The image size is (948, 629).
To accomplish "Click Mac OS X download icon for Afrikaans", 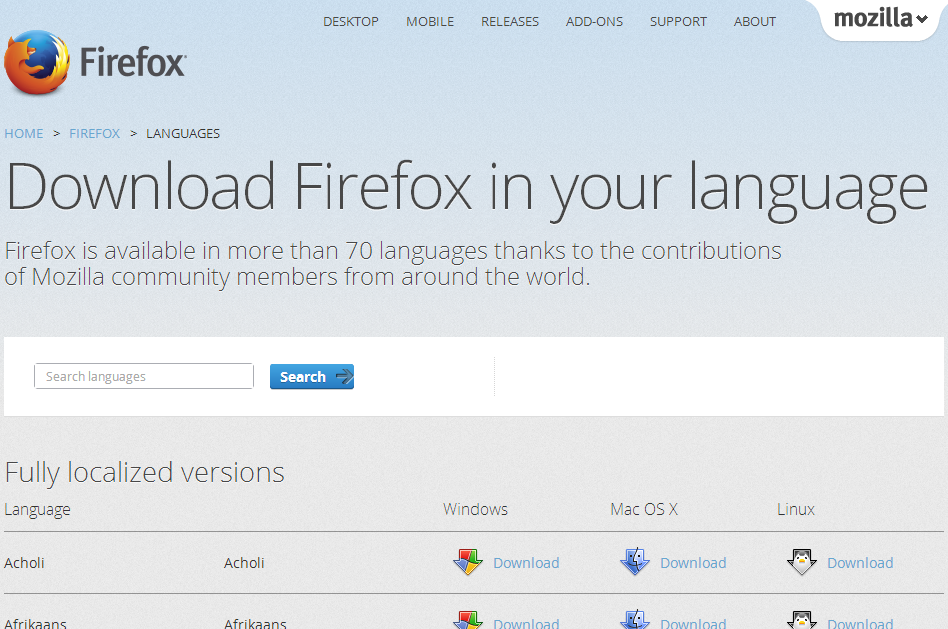I will point(635,620).
